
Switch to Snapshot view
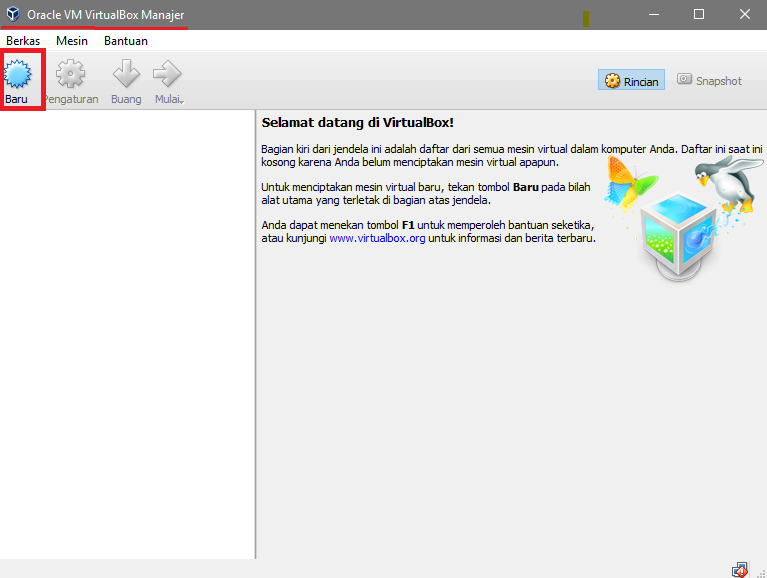[x=709, y=80]
